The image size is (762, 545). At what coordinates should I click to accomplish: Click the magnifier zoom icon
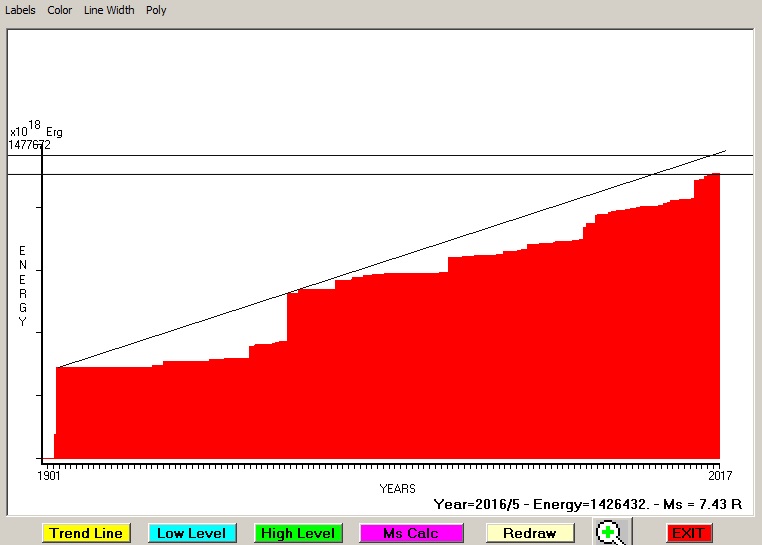pos(608,532)
